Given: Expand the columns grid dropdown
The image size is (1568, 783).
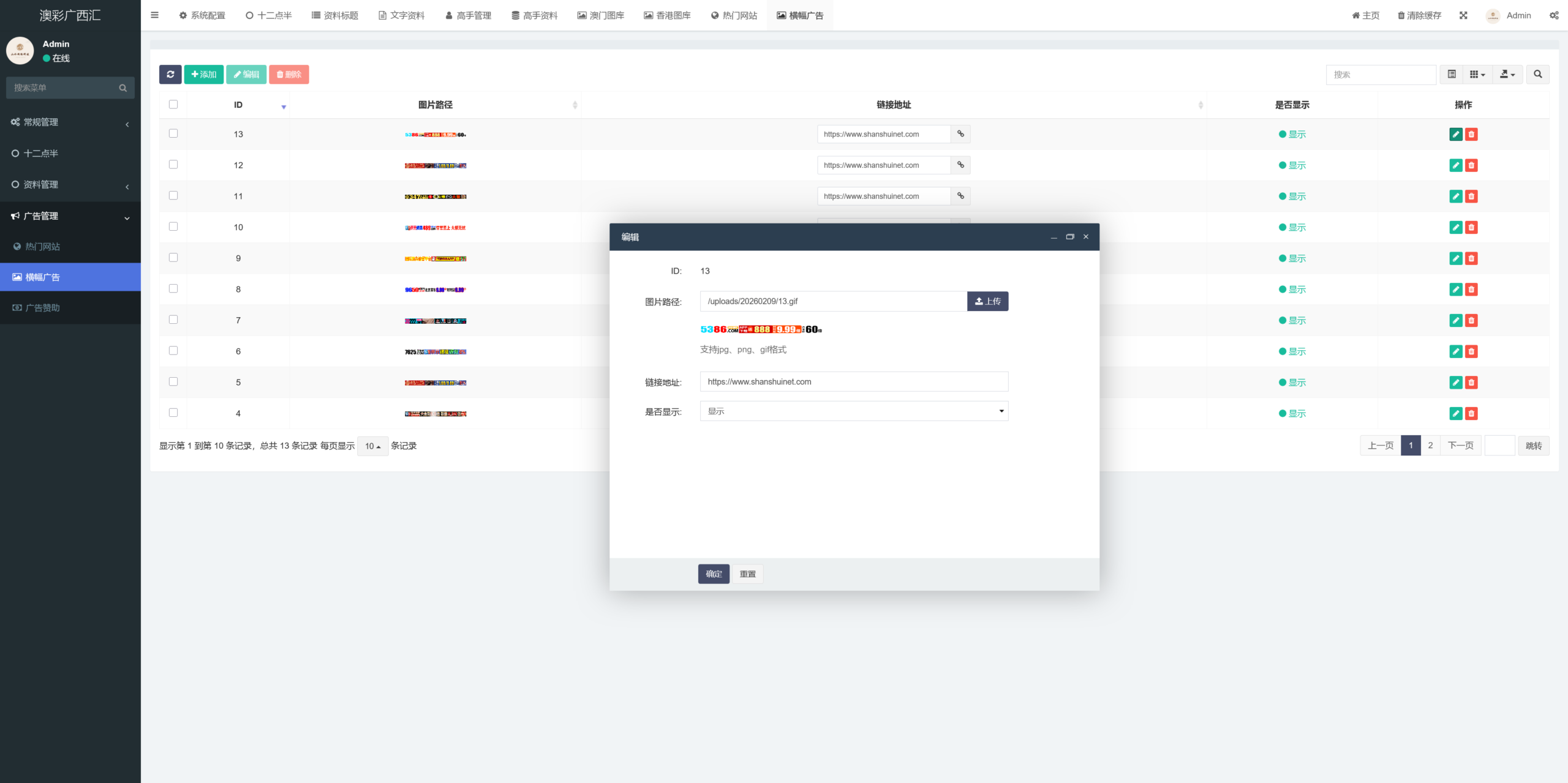Looking at the screenshot, I should (x=1477, y=74).
